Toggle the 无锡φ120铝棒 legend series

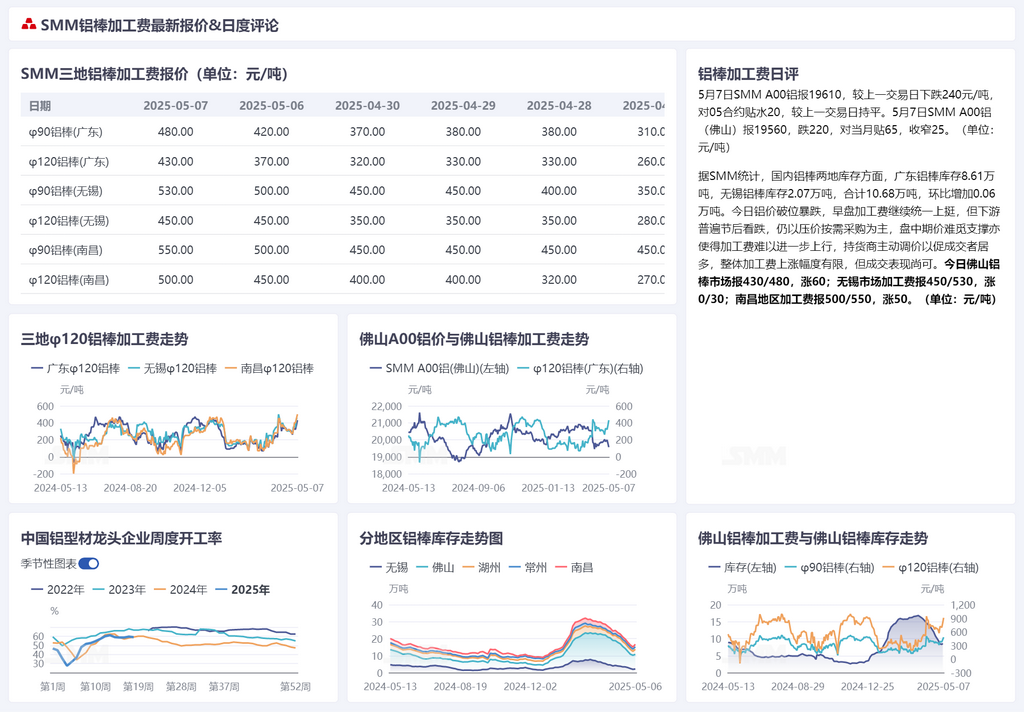click(x=172, y=368)
